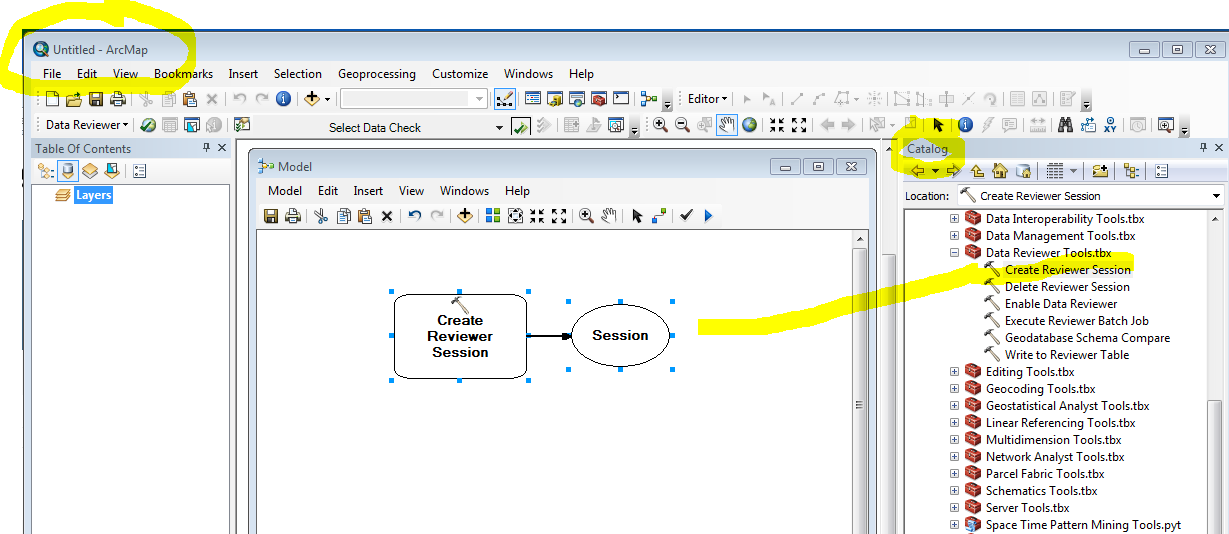Select the Layers data frame in Table Of Contents
Screen dimensions: 1229x534
94,195
